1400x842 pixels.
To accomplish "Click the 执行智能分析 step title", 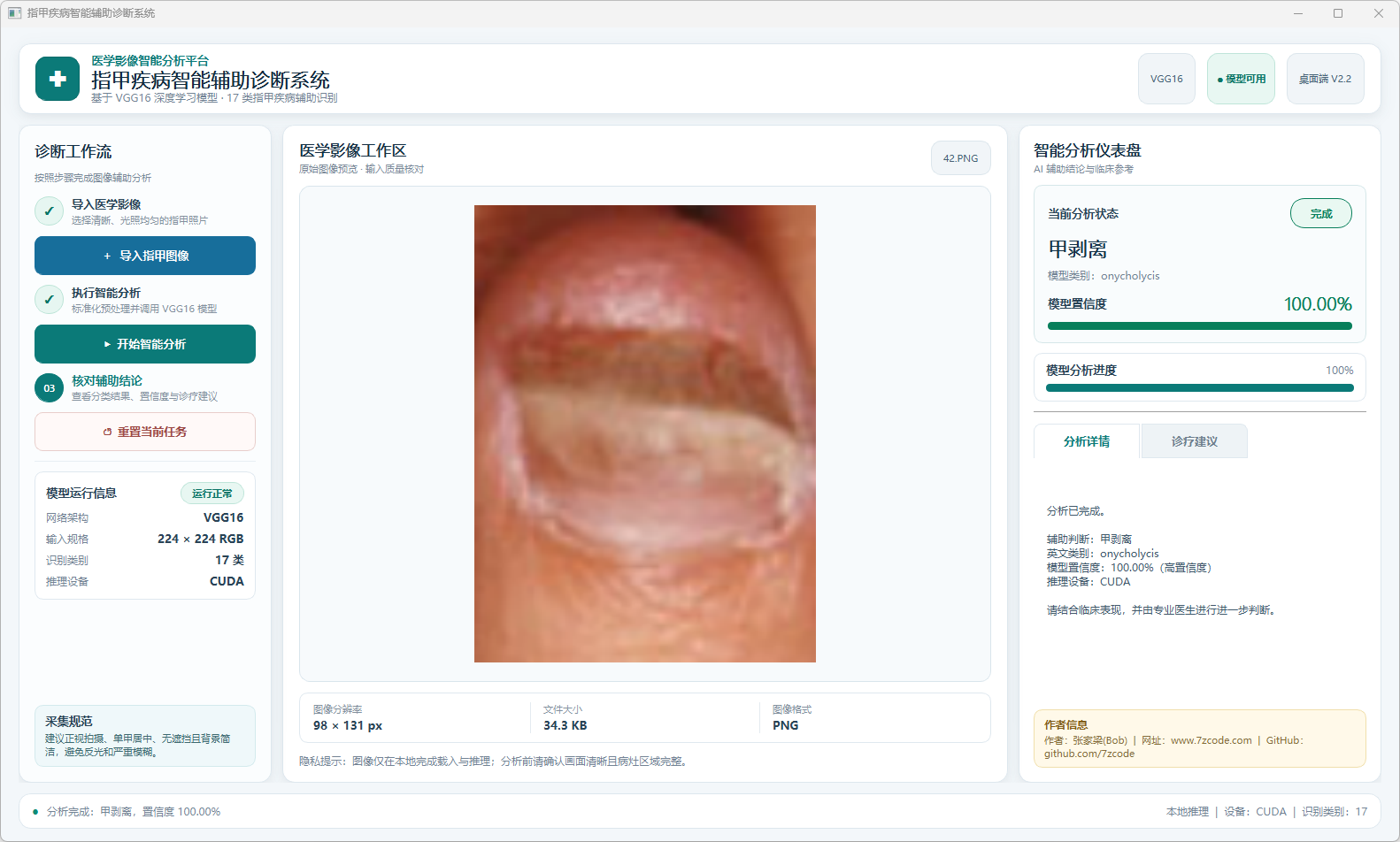I will pyautogui.click(x=106, y=293).
